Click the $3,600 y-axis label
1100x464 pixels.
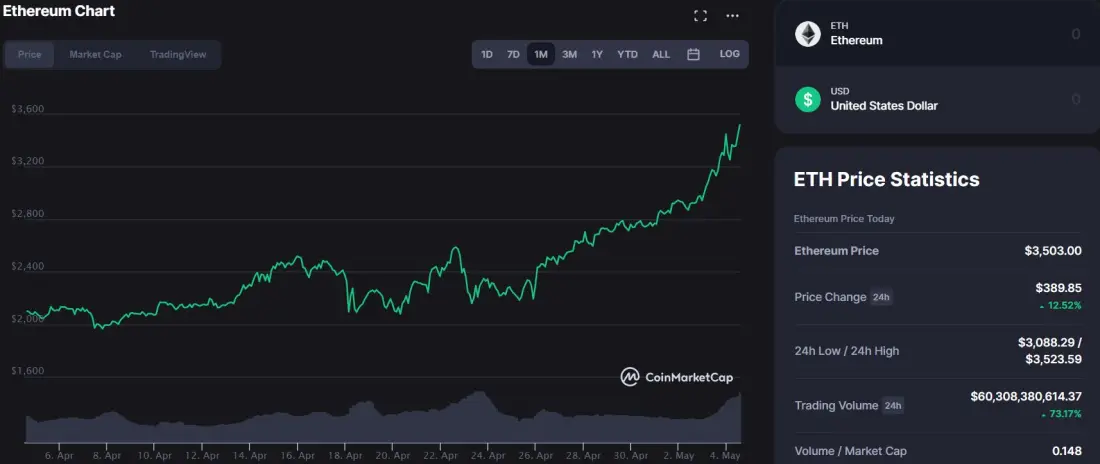pos(27,109)
